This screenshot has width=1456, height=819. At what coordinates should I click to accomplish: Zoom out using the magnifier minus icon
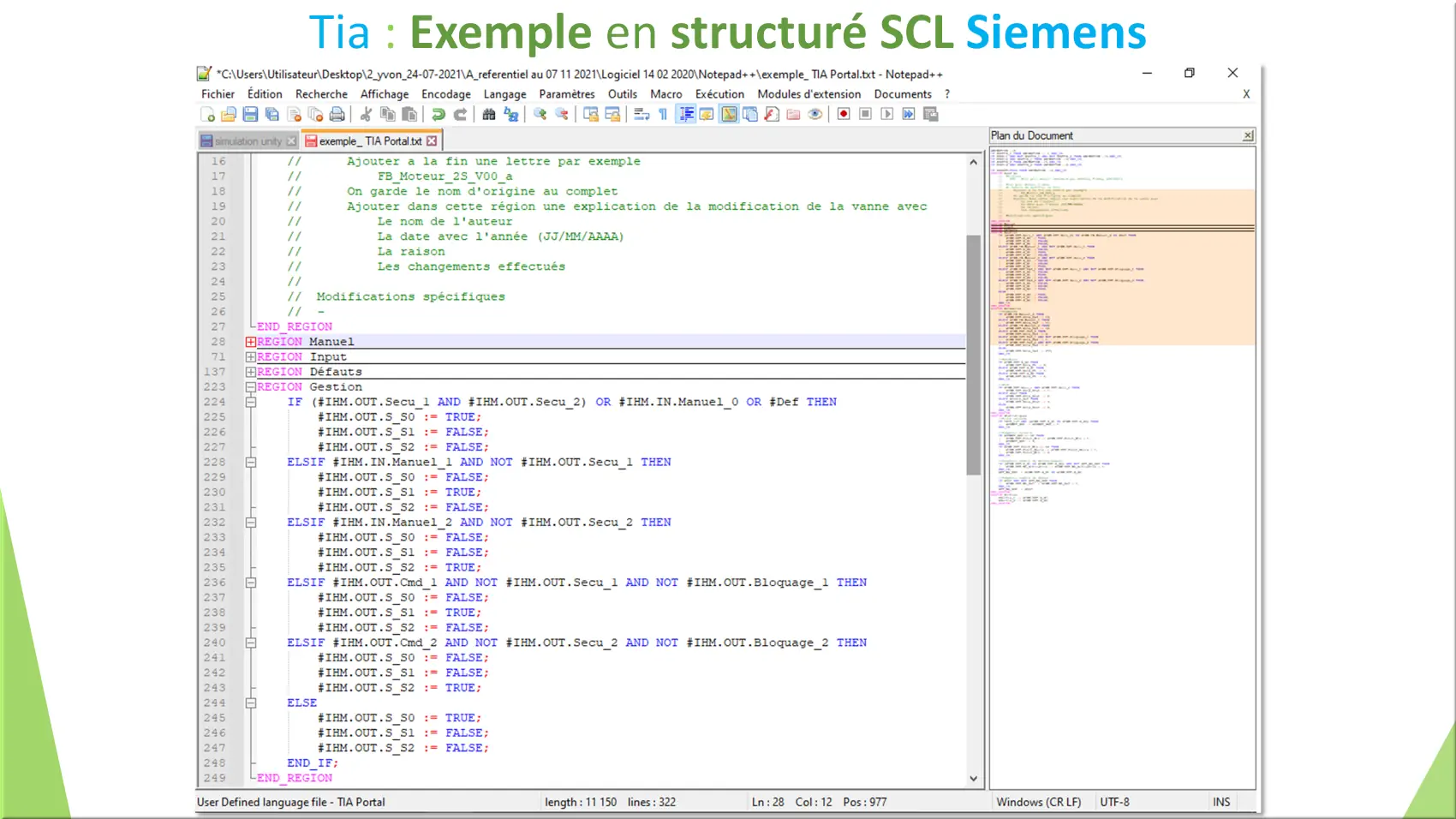tap(562, 114)
